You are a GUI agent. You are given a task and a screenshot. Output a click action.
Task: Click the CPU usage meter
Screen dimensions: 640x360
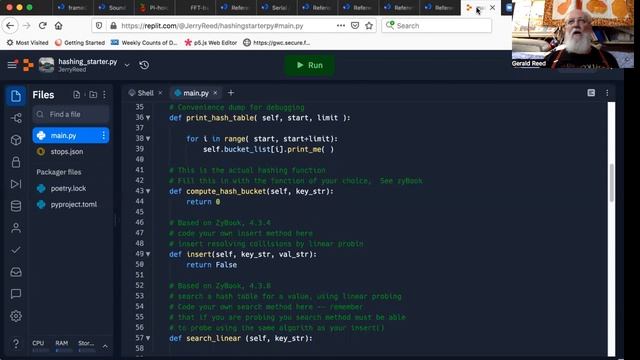(40, 346)
